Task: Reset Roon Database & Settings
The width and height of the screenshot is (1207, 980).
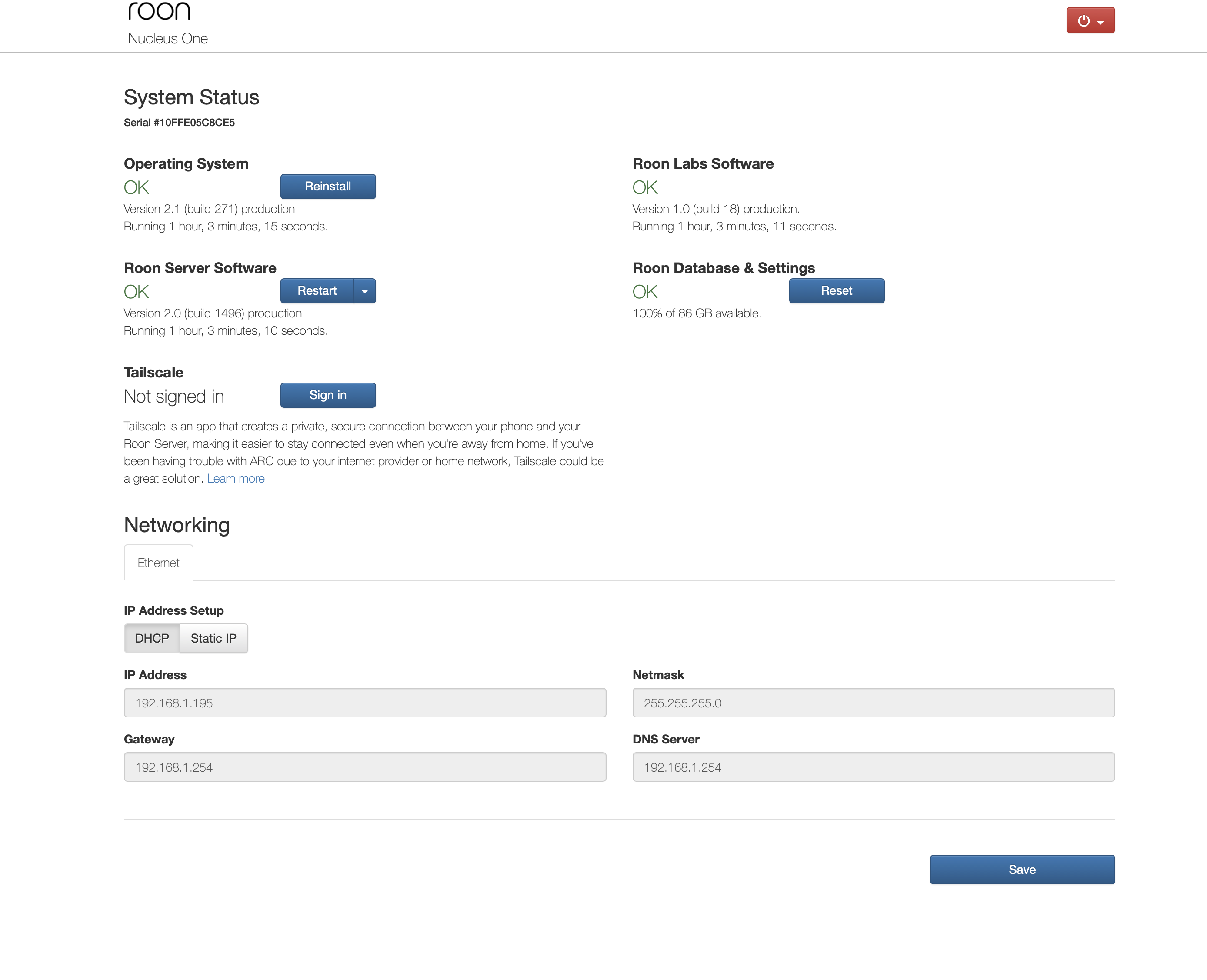Action: click(x=836, y=291)
